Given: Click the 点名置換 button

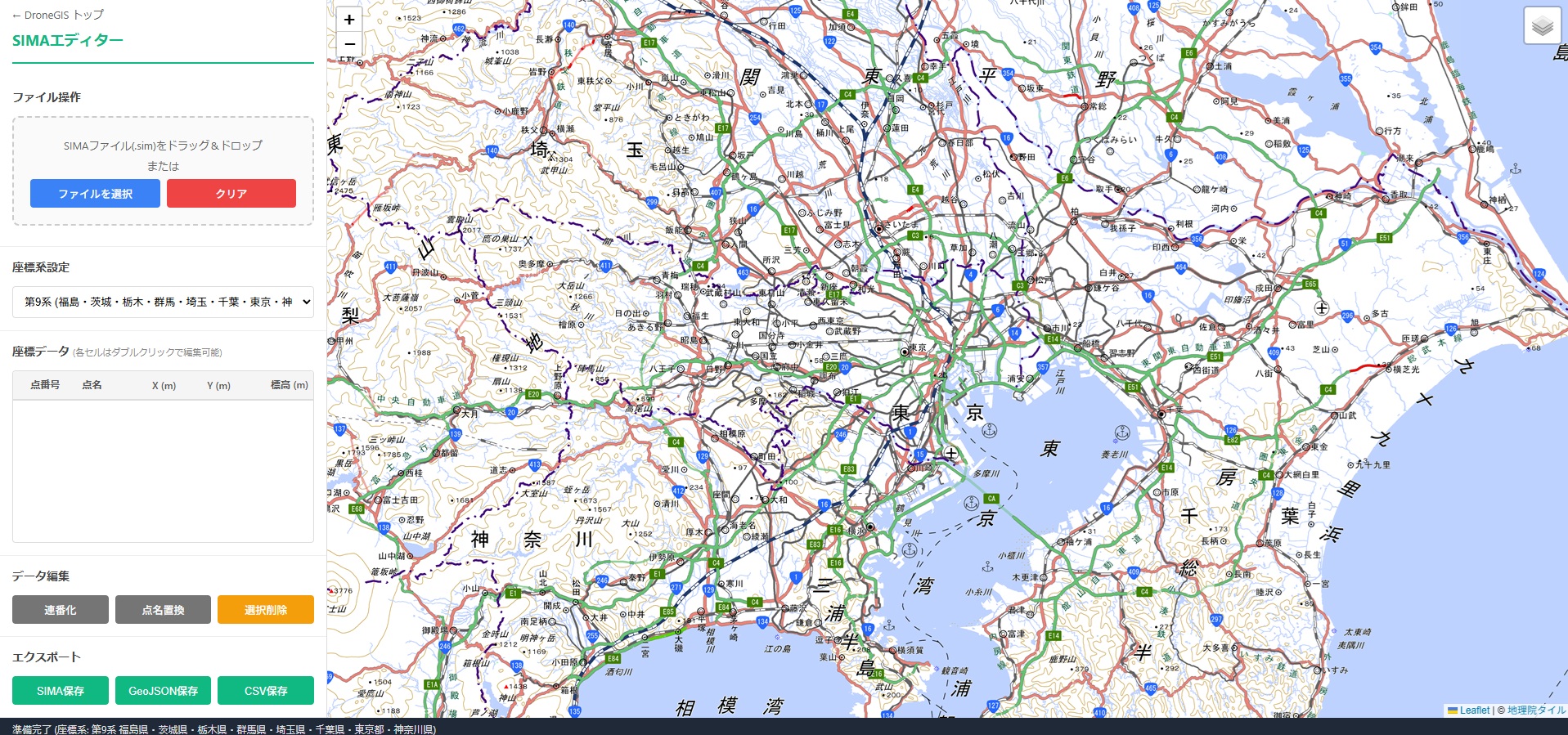Looking at the screenshot, I should click(x=163, y=610).
